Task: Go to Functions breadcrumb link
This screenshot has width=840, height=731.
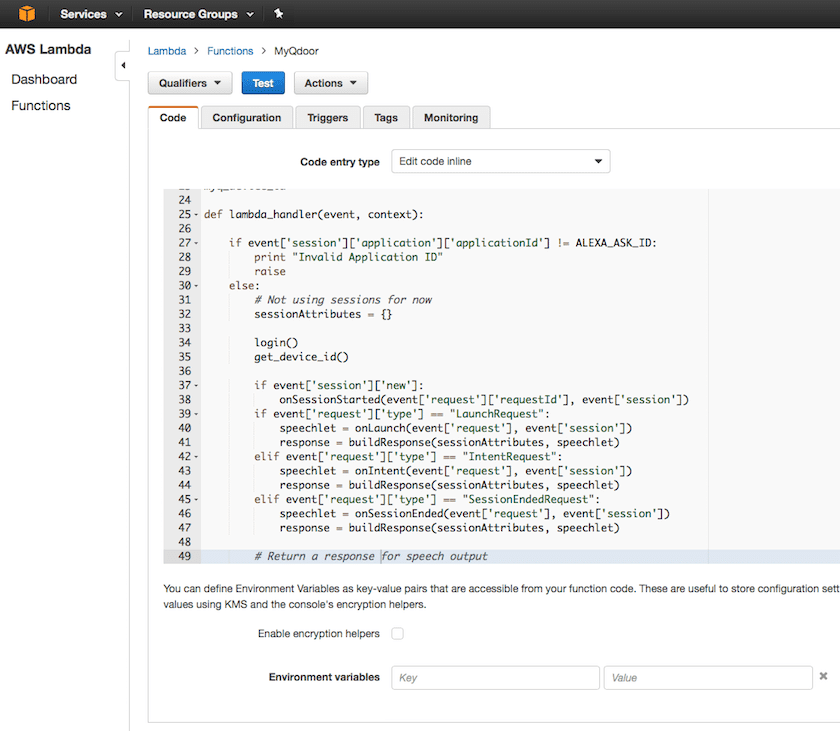Action: [230, 51]
